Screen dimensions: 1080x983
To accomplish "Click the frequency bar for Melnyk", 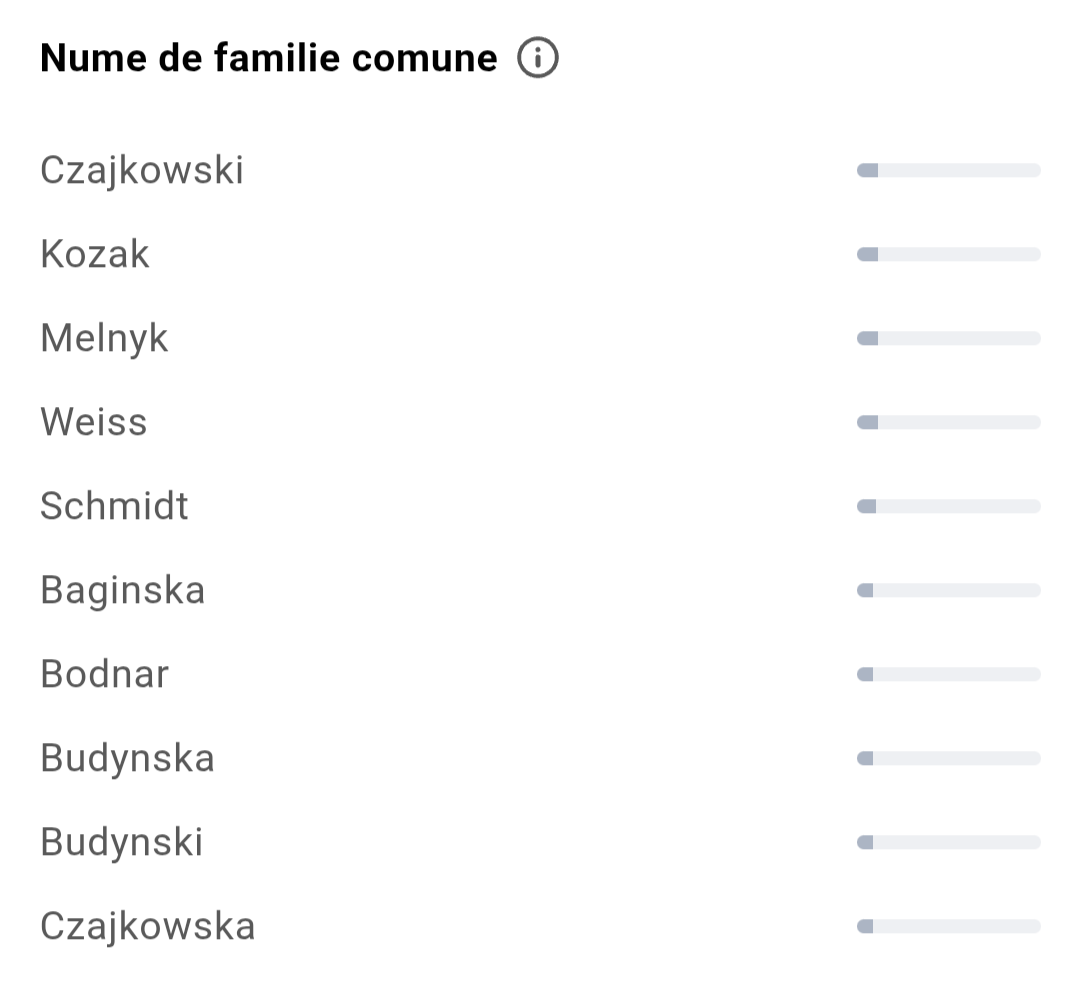I will click(948, 338).
